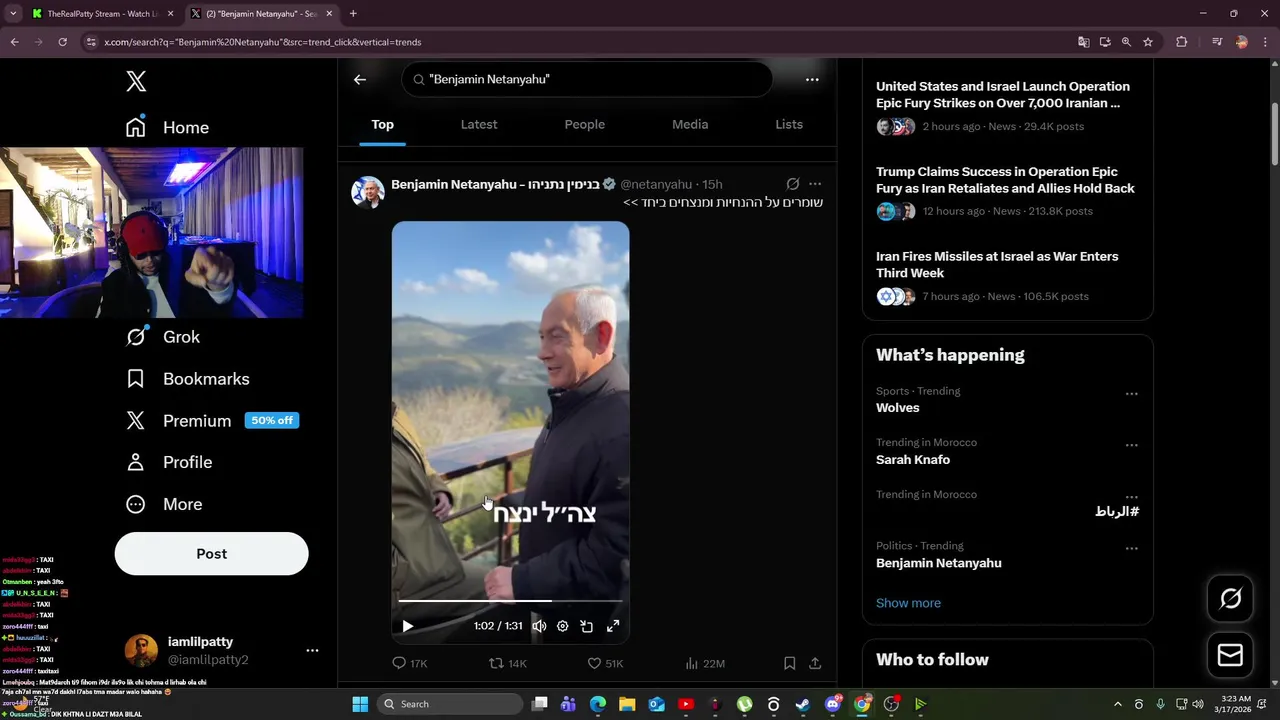Open the Wolves trending topic
Screen dimensions: 1280x720
[897, 408]
